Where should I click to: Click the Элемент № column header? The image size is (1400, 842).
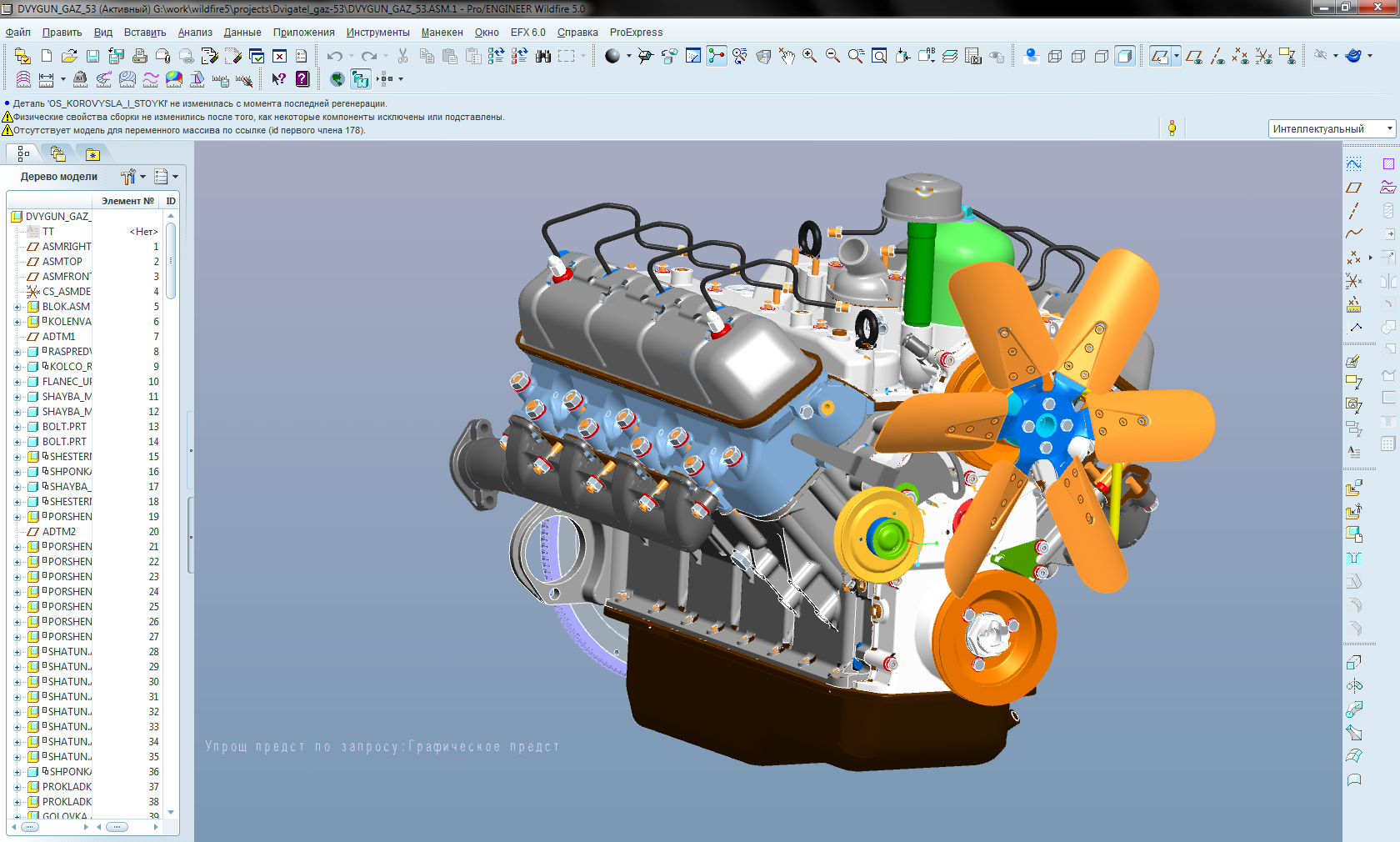tap(127, 201)
